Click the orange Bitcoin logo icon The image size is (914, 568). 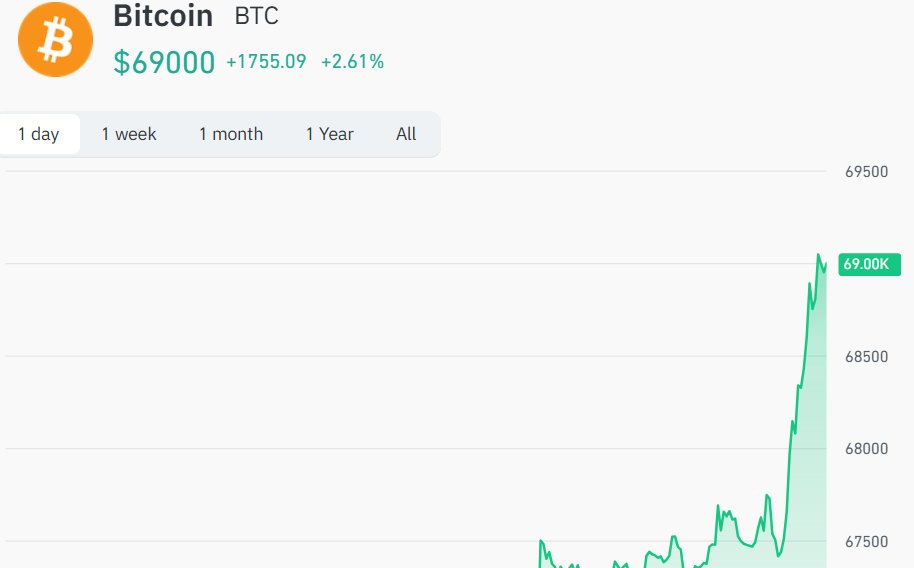pyautogui.click(x=55, y=39)
